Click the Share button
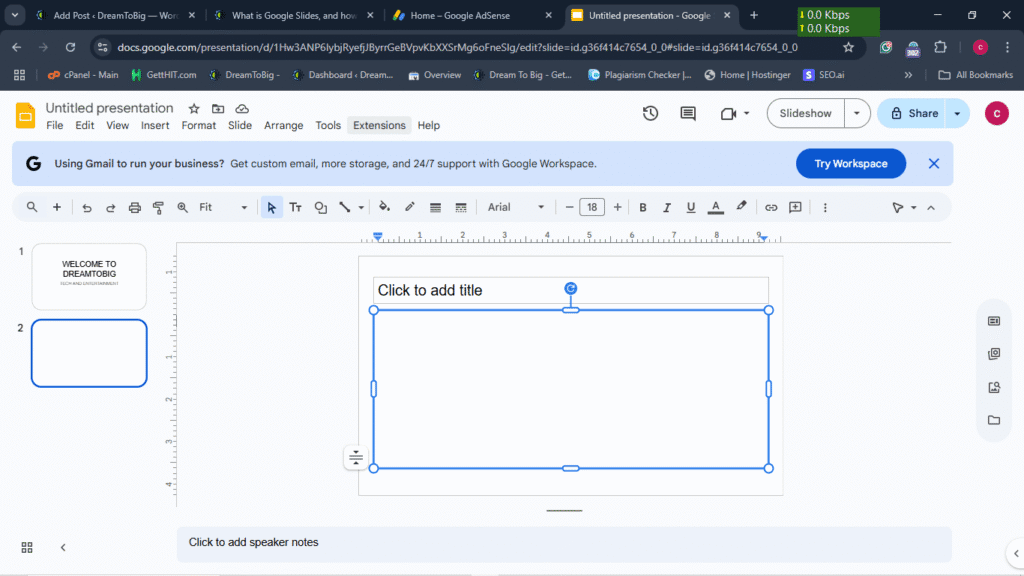 tap(912, 114)
